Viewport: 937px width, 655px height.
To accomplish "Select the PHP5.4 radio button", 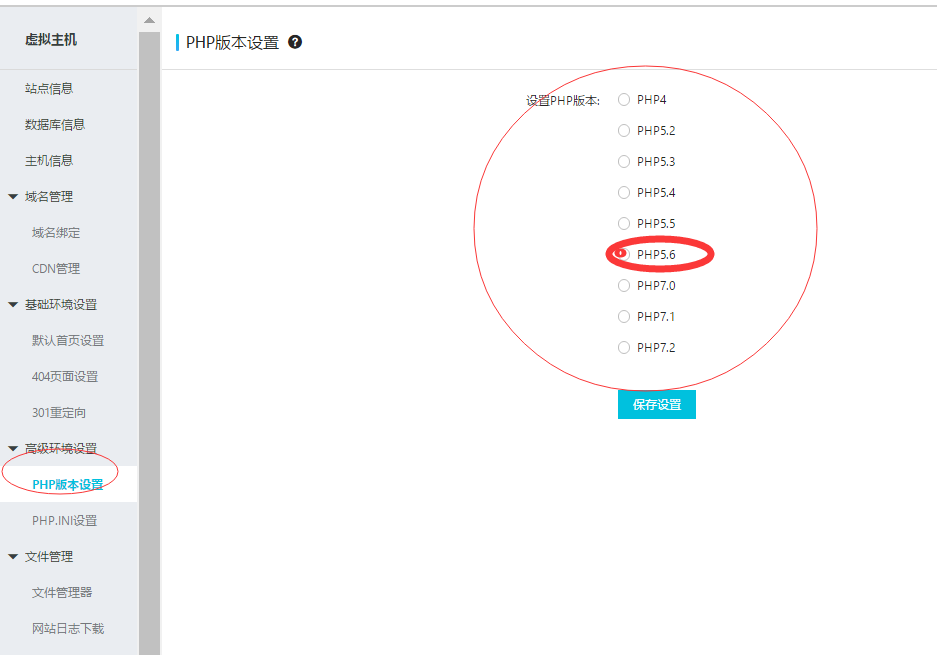I will click(624, 192).
